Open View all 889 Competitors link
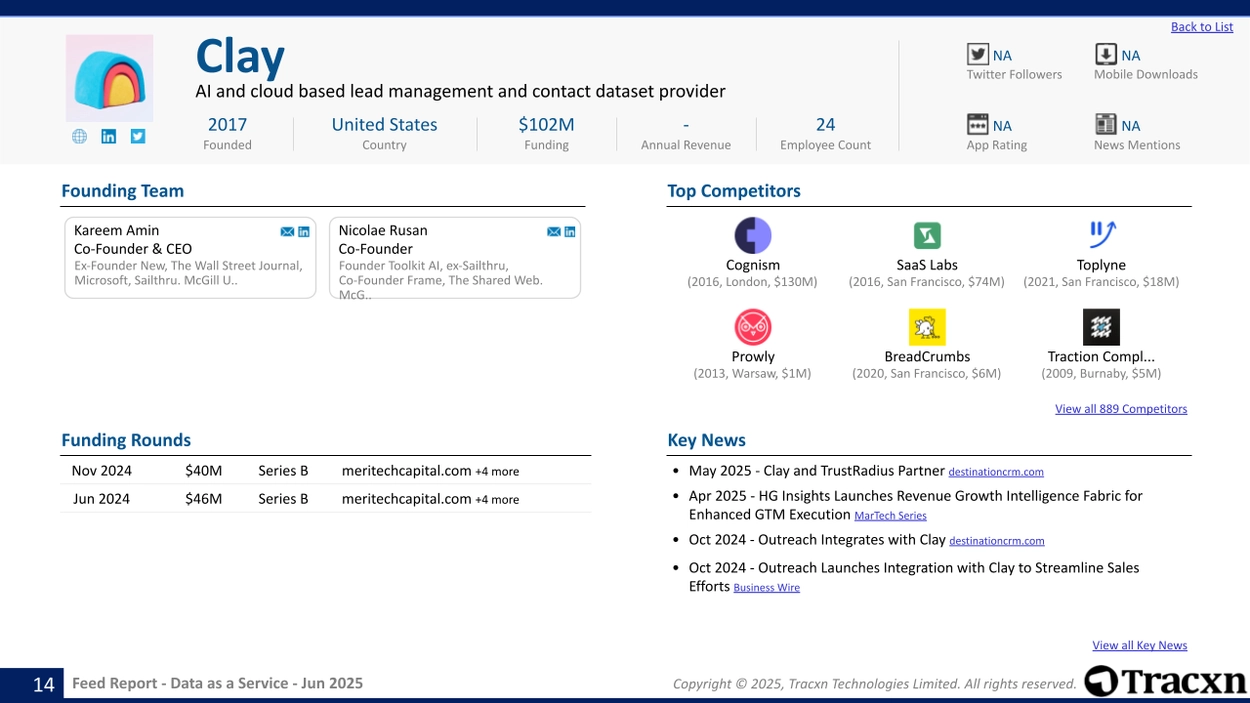This screenshot has height=703, width=1250. [x=1121, y=409]
